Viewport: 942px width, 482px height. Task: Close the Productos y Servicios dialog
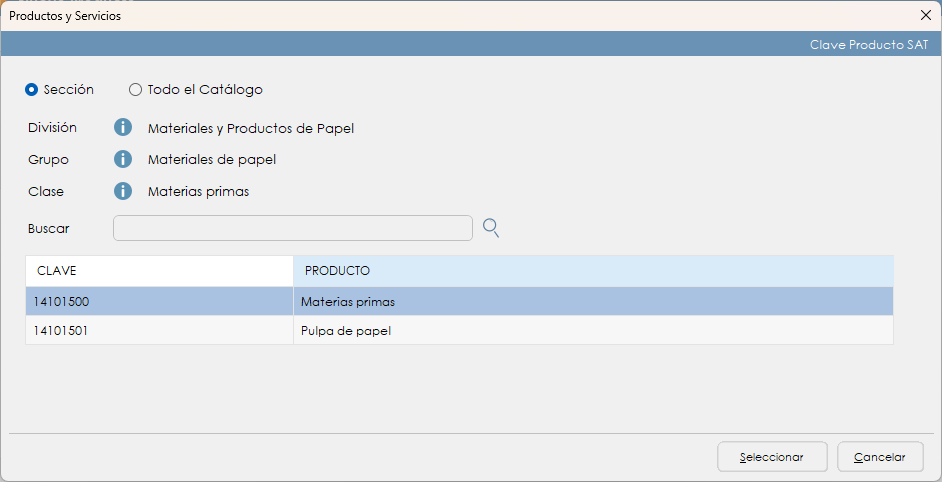click(x=925, y=15)
